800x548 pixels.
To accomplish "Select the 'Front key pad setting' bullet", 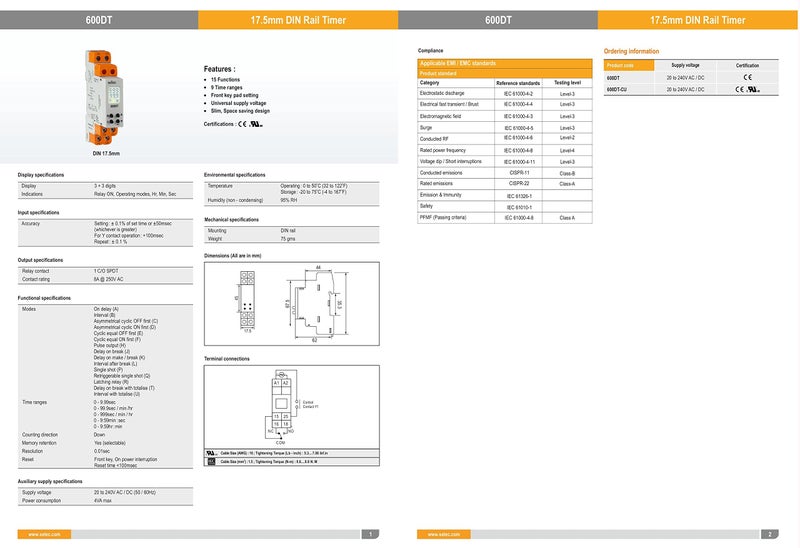I will click(x=234, y=95).
